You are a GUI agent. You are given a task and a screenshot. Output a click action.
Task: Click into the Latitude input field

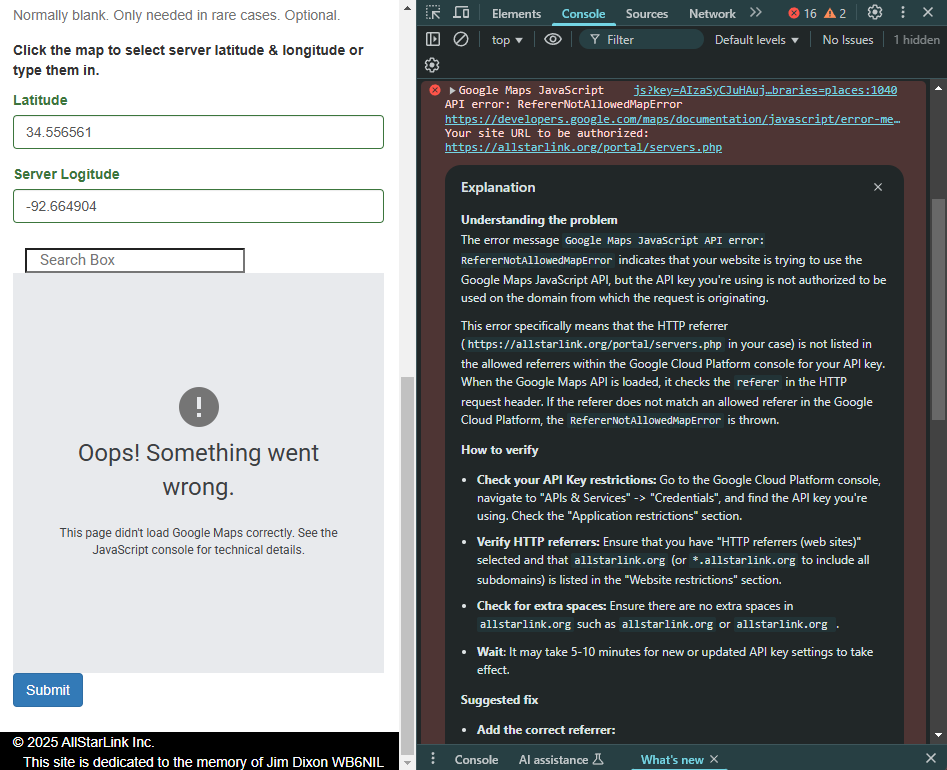(198, 132)
